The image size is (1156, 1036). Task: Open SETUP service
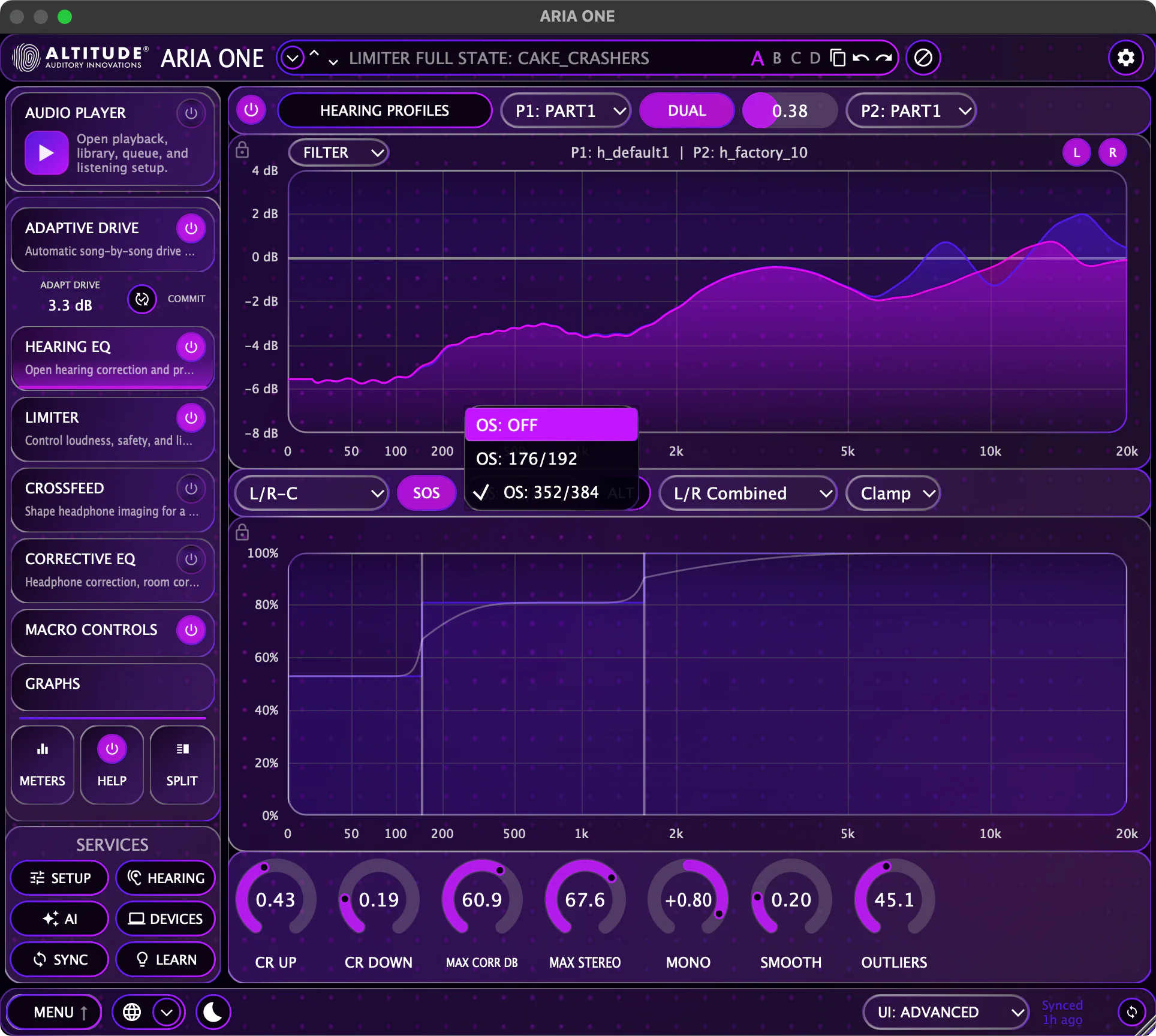[x=59, y=878]
